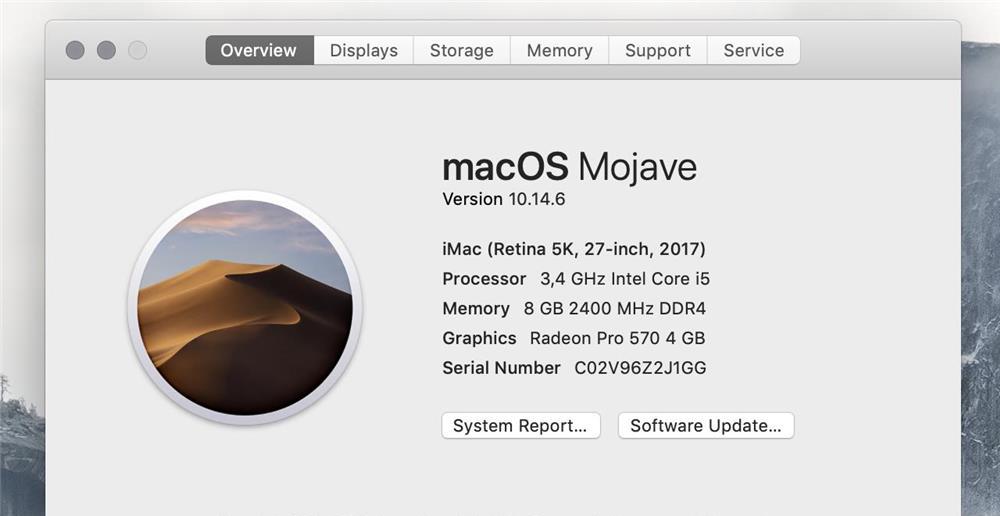Image resolution: width=1000 pixels, height=516 pixels.
Task: Click the Mojave desert dune image
Action: pos(245,307)
